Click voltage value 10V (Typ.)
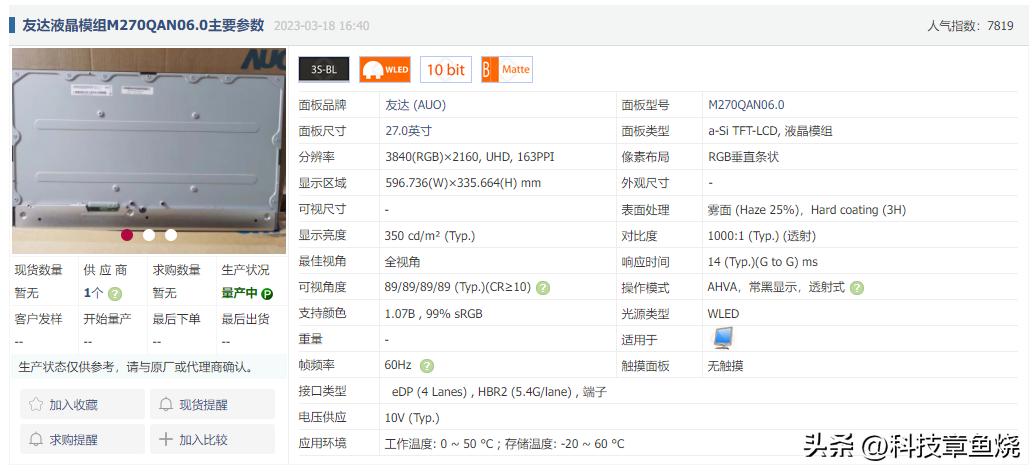 pos(412,418)
